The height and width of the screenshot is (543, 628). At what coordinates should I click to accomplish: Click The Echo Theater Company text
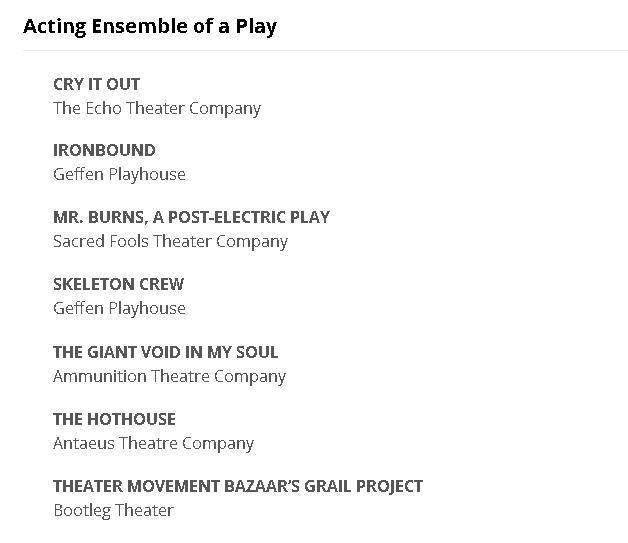(156, 108)
